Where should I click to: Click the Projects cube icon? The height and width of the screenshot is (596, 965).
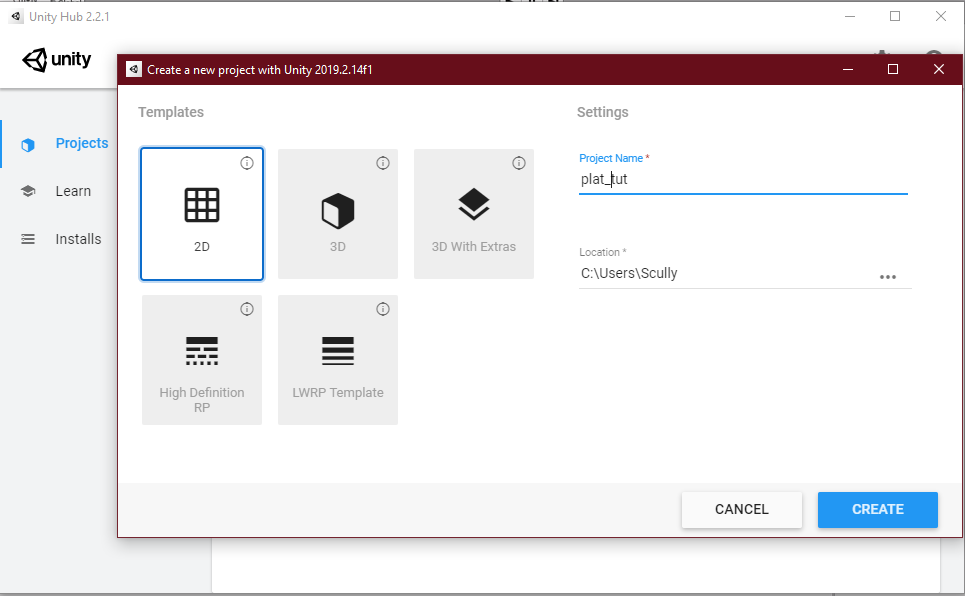click(x=28, y=145)
